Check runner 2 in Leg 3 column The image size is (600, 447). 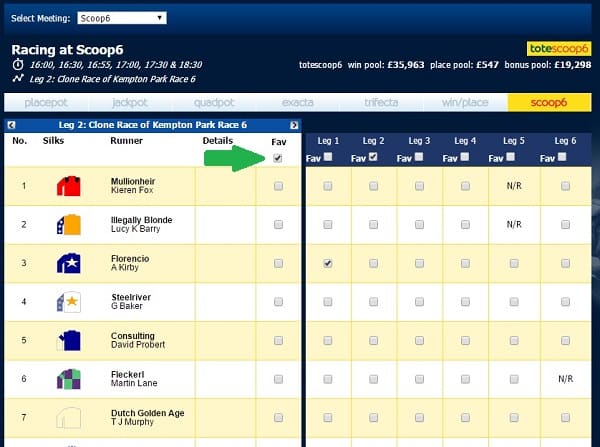click(x=419, y=225)
